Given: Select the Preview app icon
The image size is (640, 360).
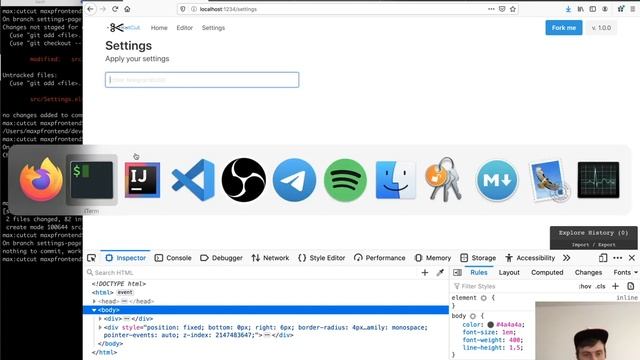Looking at the screenshot, I should tap(549, 181).
